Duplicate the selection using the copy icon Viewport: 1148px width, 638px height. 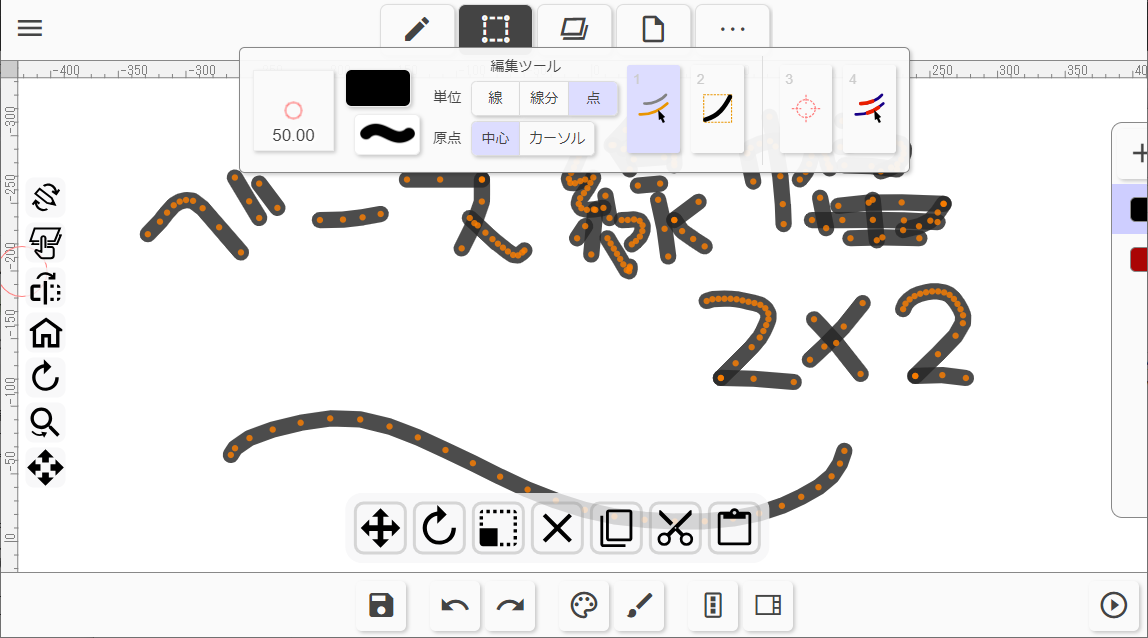(x=616, y=528)
